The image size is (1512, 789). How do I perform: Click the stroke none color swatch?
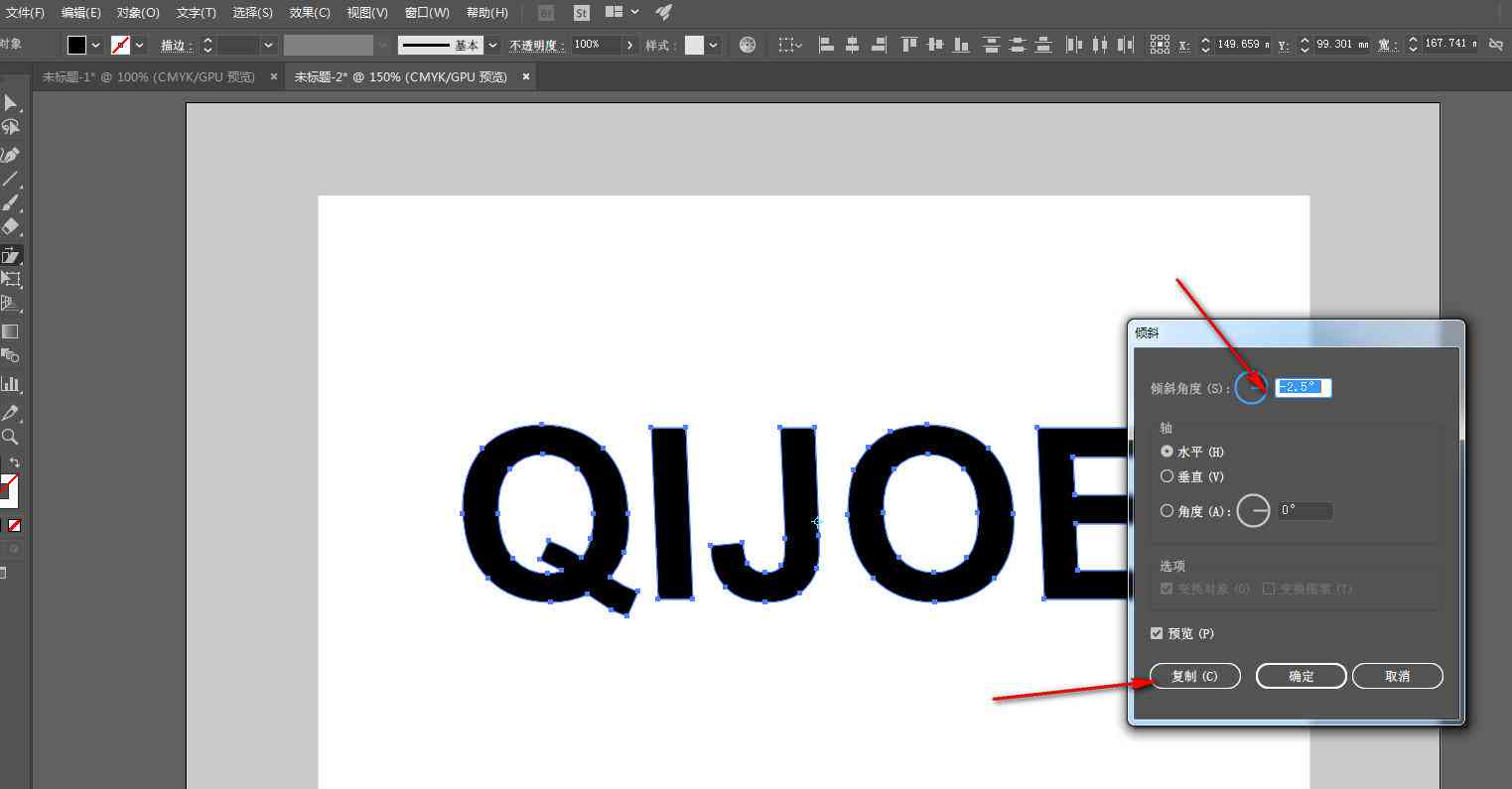point(121,46)
